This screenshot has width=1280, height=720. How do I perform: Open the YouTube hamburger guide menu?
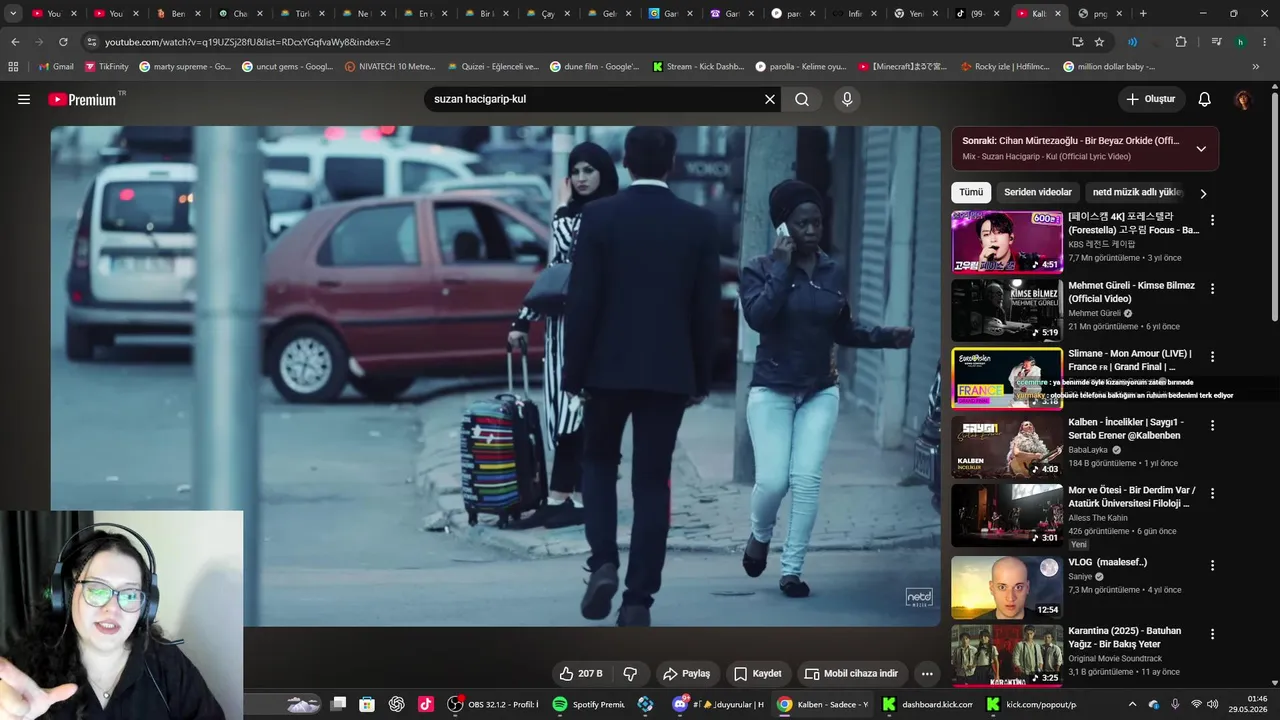point(24,99)
